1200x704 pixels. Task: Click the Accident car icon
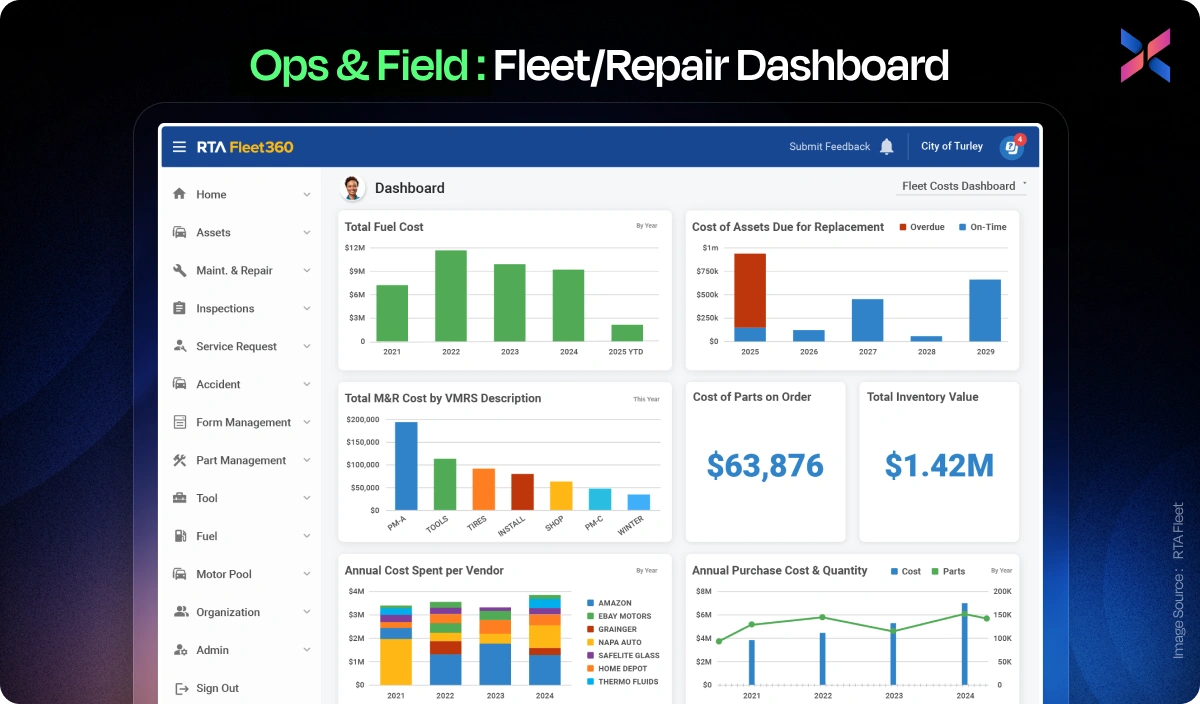pos(179,384)
